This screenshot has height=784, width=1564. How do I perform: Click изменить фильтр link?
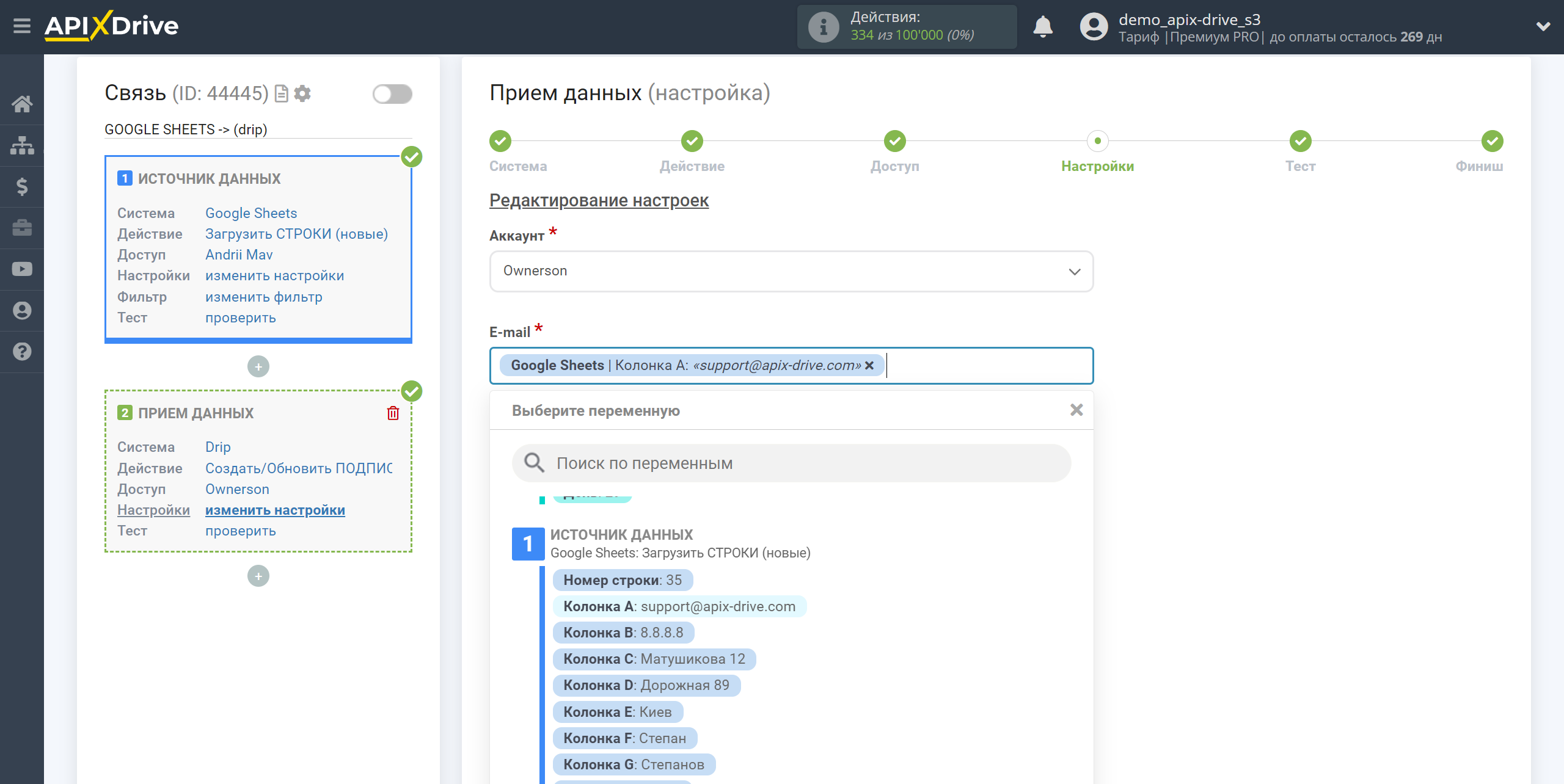pos(264,297)
